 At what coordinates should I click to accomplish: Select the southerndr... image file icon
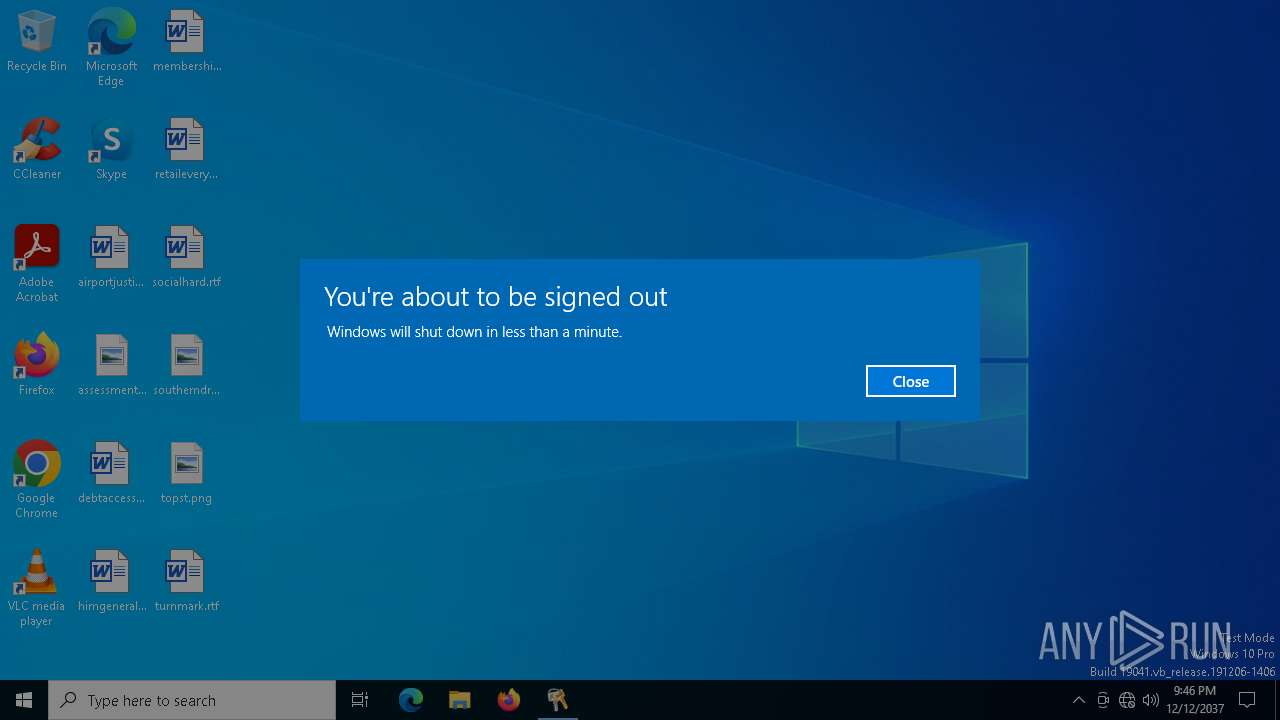(x=186, y=365)
